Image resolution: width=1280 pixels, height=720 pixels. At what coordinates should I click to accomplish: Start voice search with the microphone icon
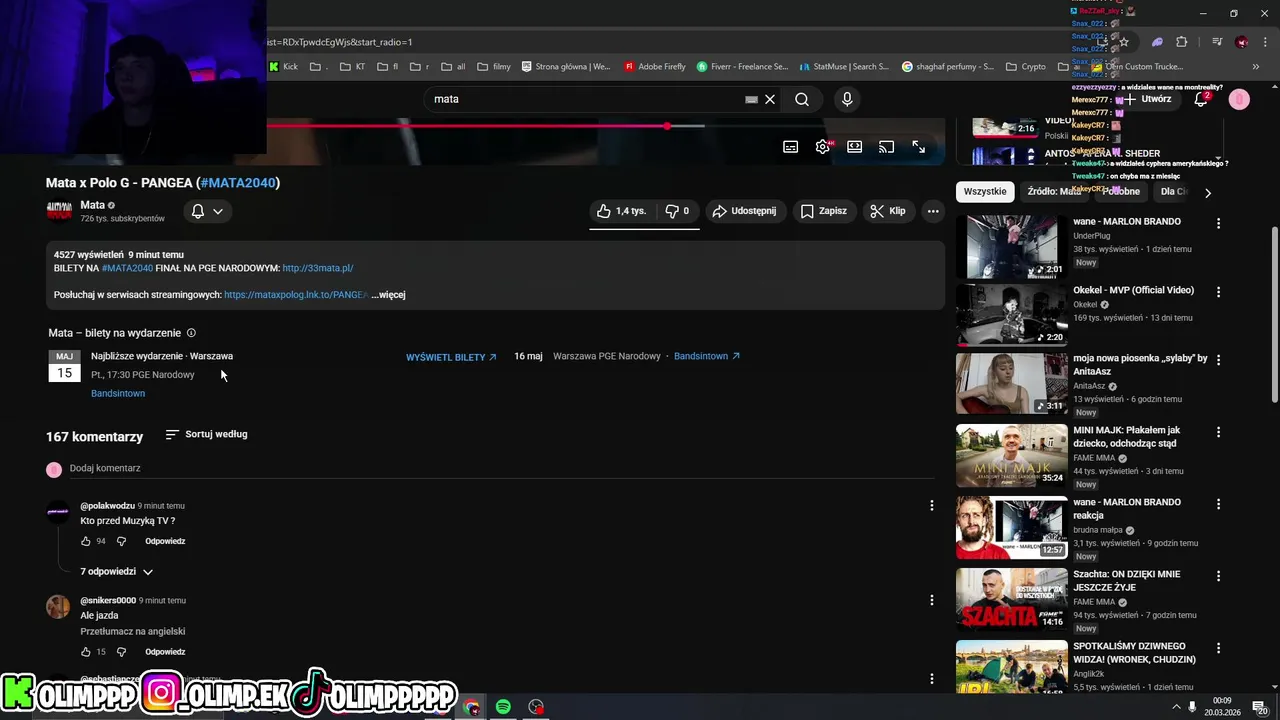pyautogui.click(x=847, y=99)
